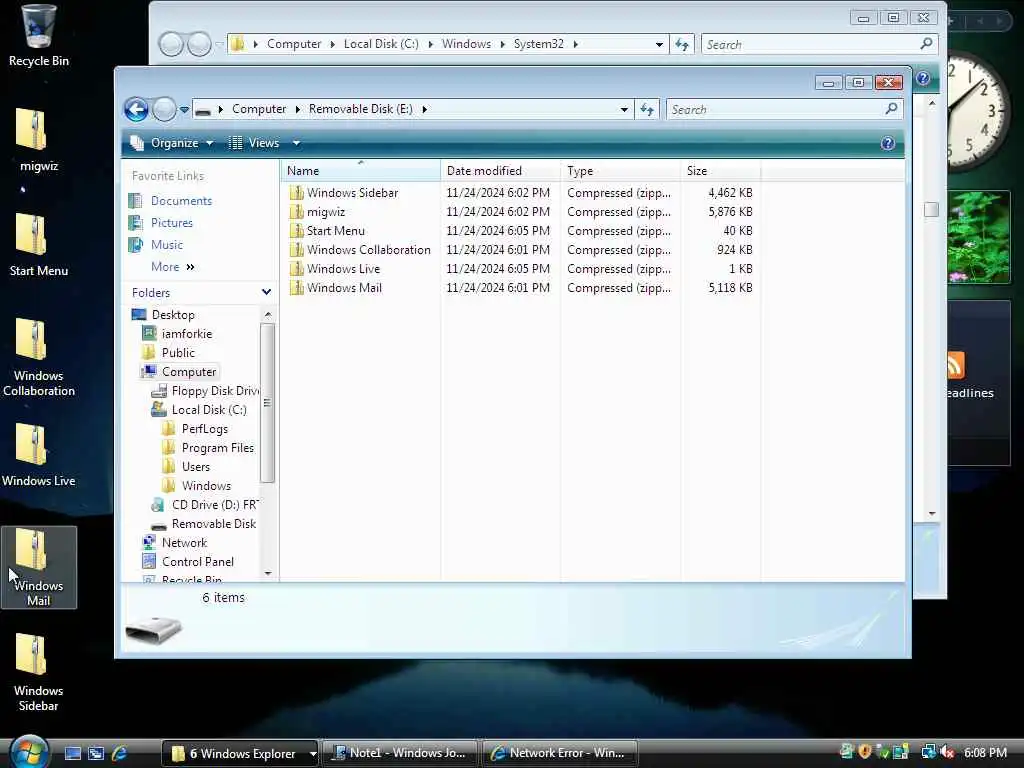Image resolution: width=1024 pixels, height=768 pixels.
Task: Collapse the Folders pane
Action: tap(266, 292)
